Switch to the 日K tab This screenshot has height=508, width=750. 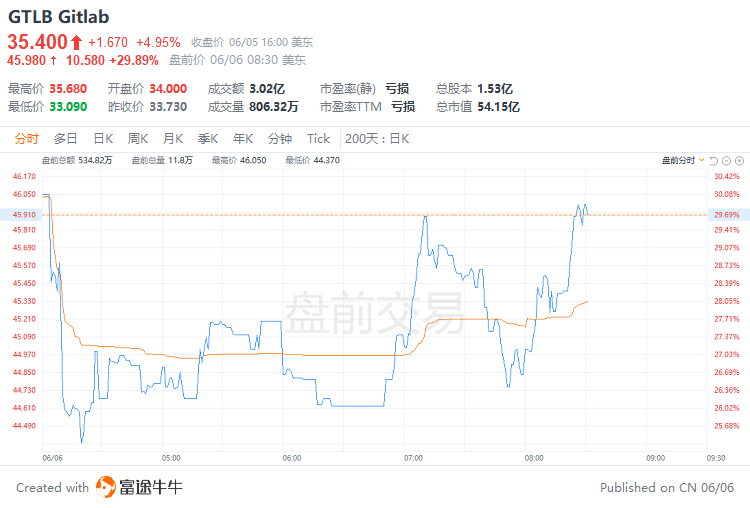[x=103, y=139]
